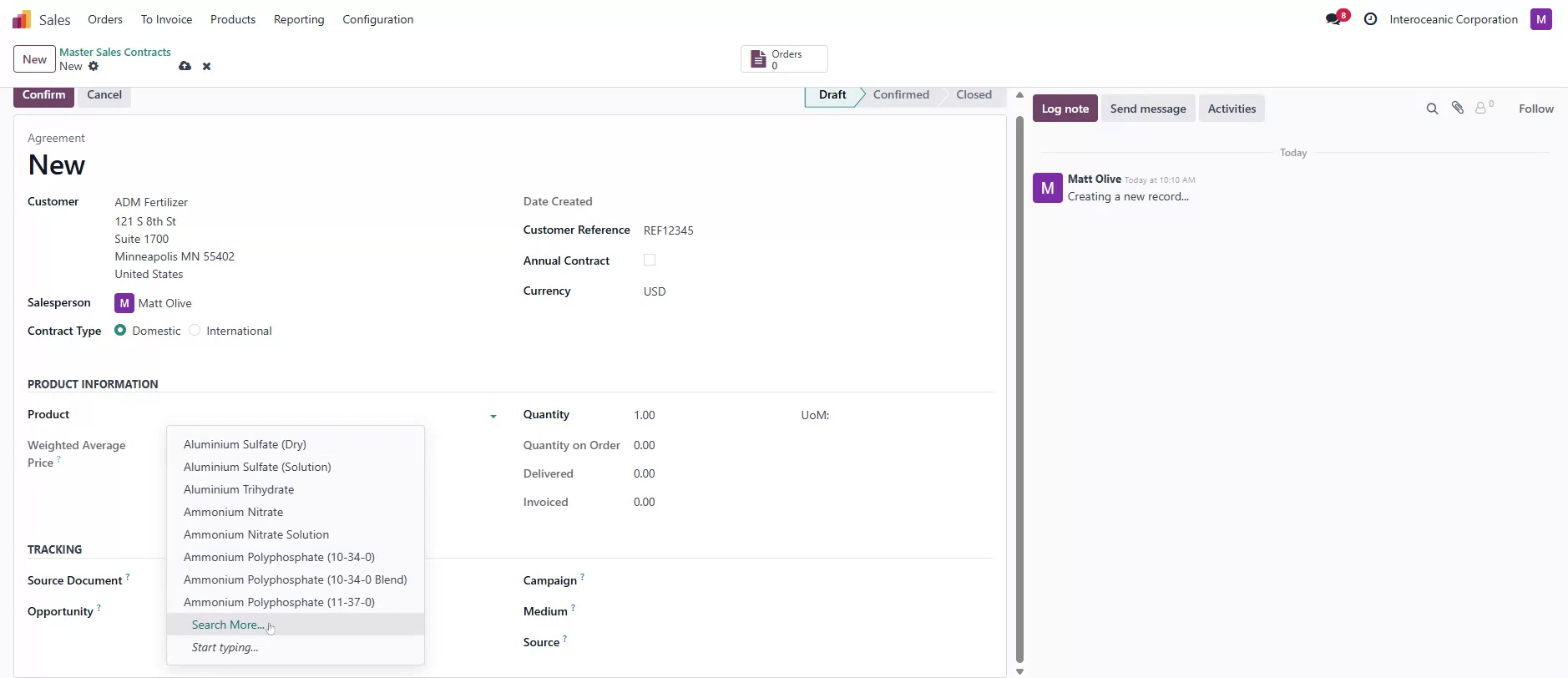Open the Reporting menu
The width and height of the screenshot is (1568, 678).
pyautogui.click(x=299, y=19)
